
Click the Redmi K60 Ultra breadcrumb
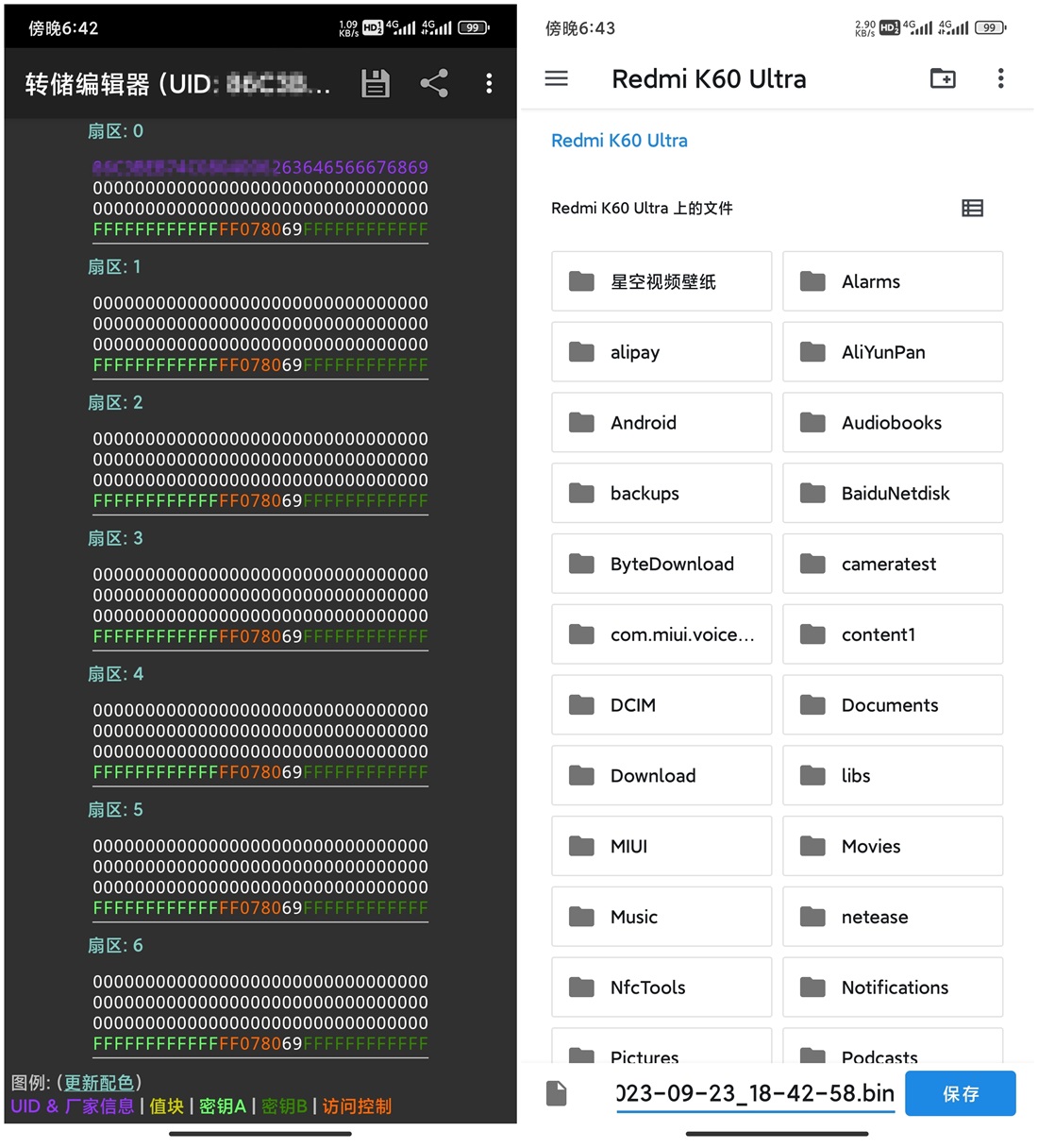click(x=619, y=141)
